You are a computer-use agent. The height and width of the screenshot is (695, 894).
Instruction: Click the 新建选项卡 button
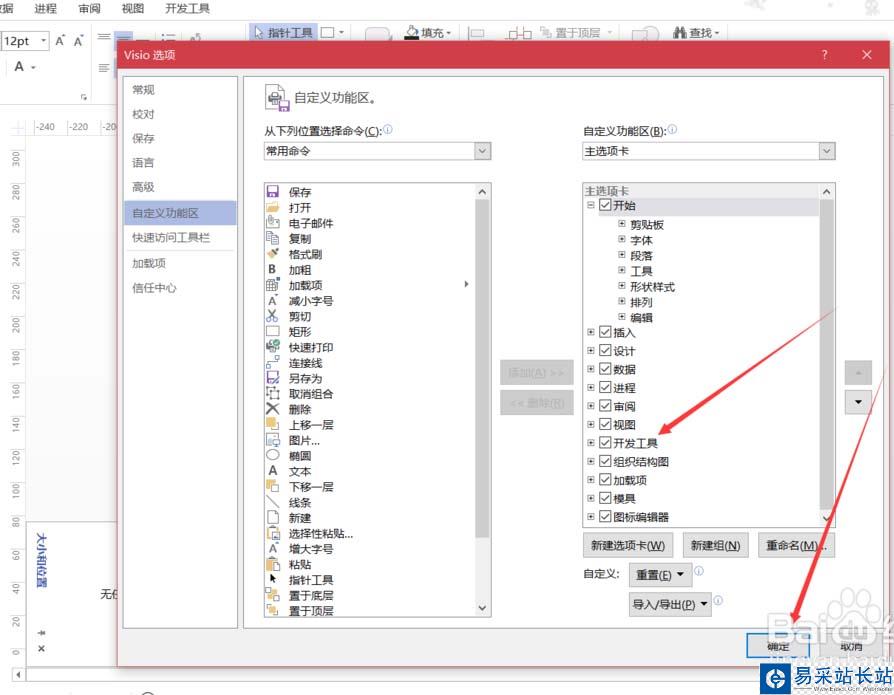click(x=628, y=546)
